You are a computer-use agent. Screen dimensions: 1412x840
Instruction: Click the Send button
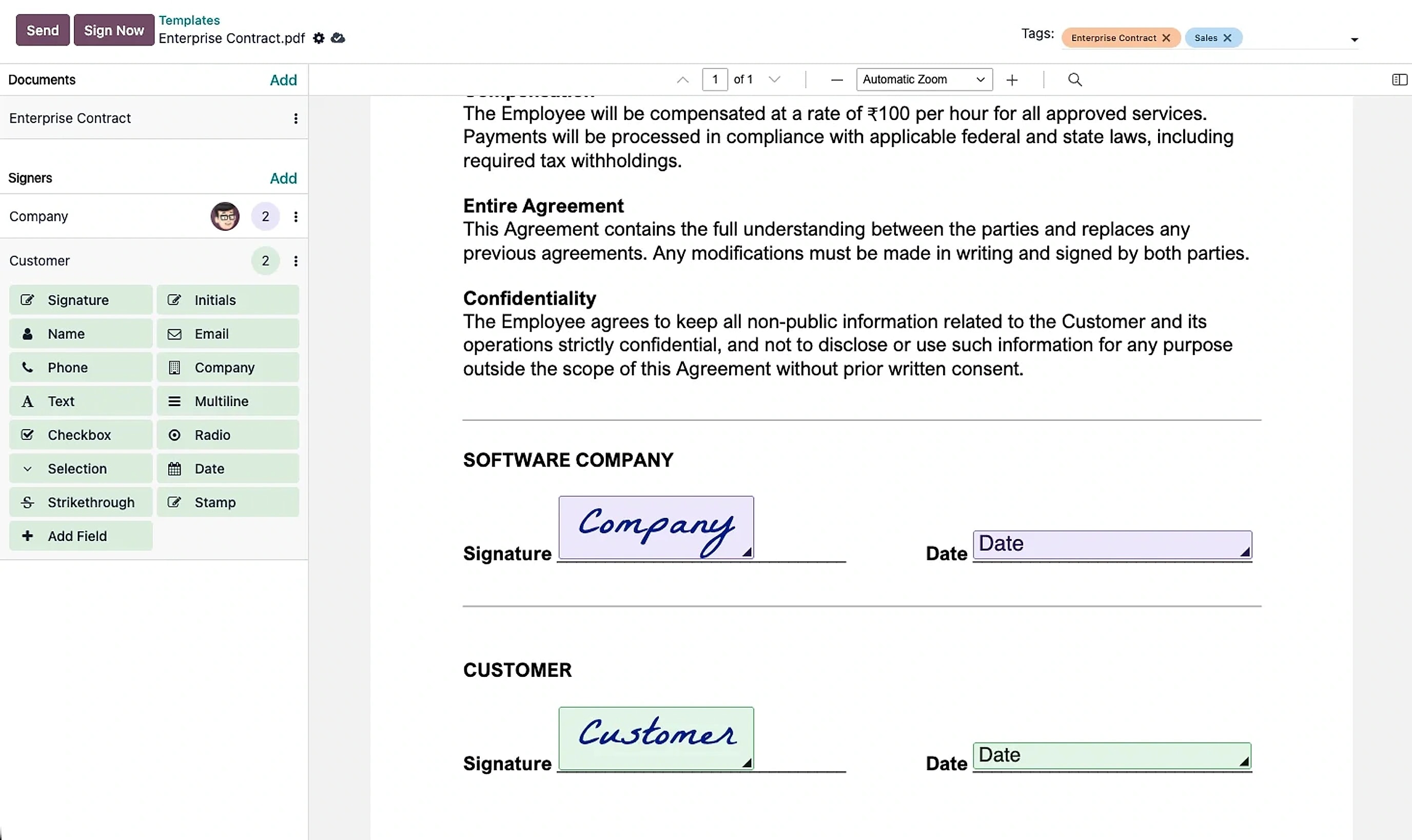tap(43, 30)
